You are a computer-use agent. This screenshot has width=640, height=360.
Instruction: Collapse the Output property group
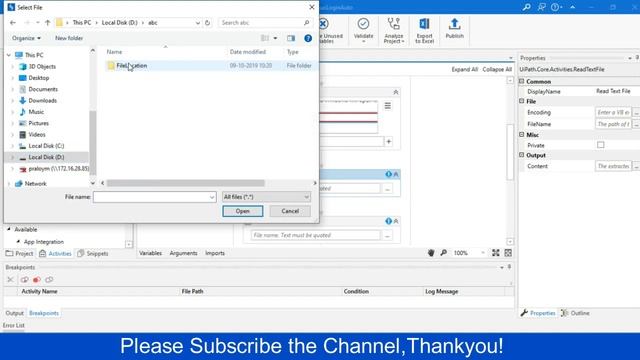522,155
